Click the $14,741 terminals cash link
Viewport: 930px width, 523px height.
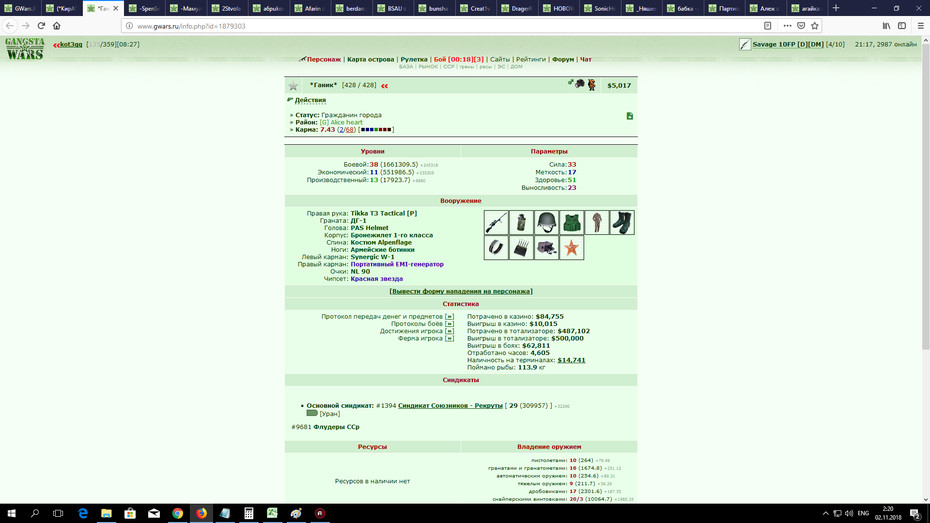click(571, 360)
